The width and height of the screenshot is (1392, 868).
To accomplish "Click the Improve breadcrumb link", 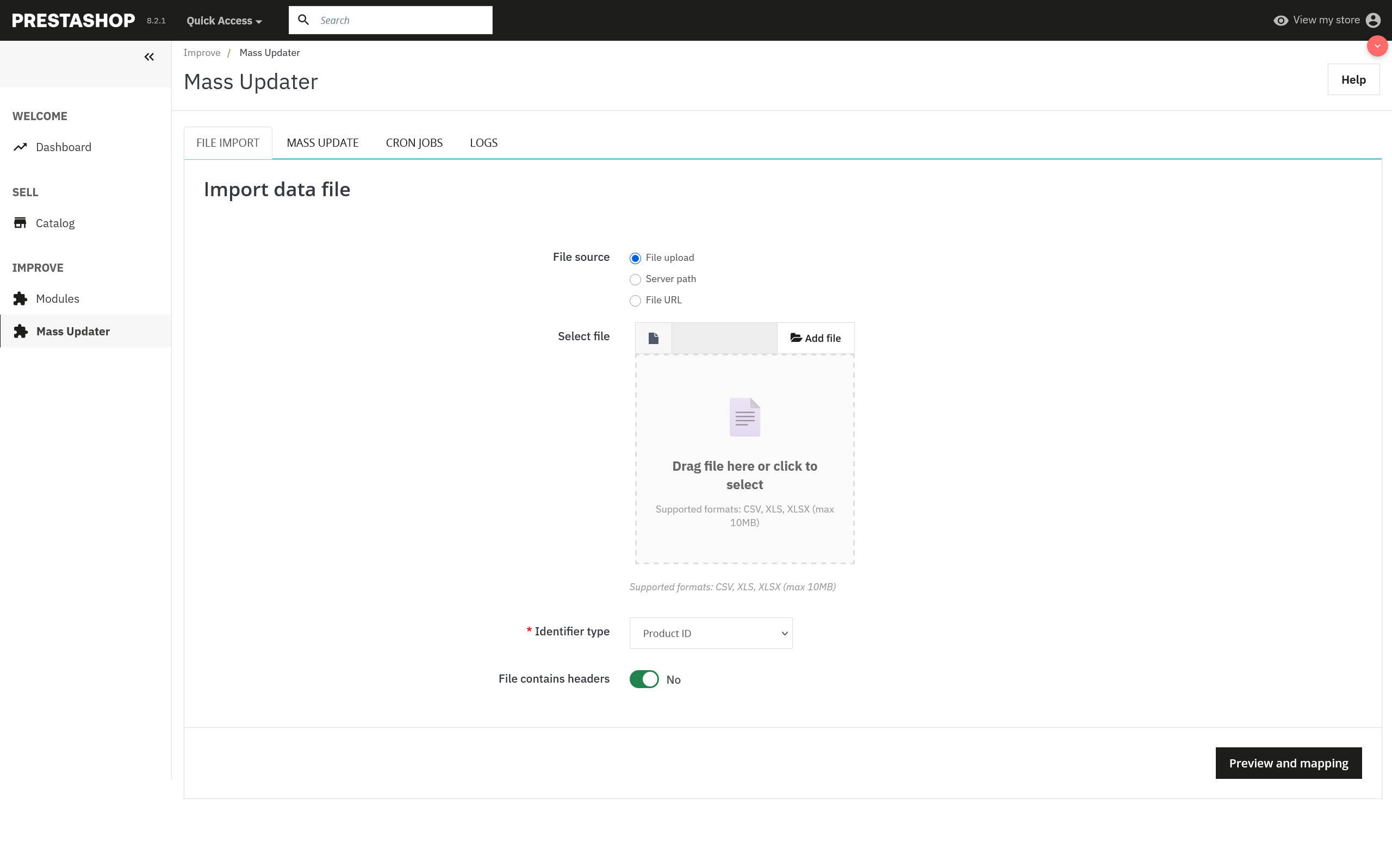I will click(x=202, y=52).
